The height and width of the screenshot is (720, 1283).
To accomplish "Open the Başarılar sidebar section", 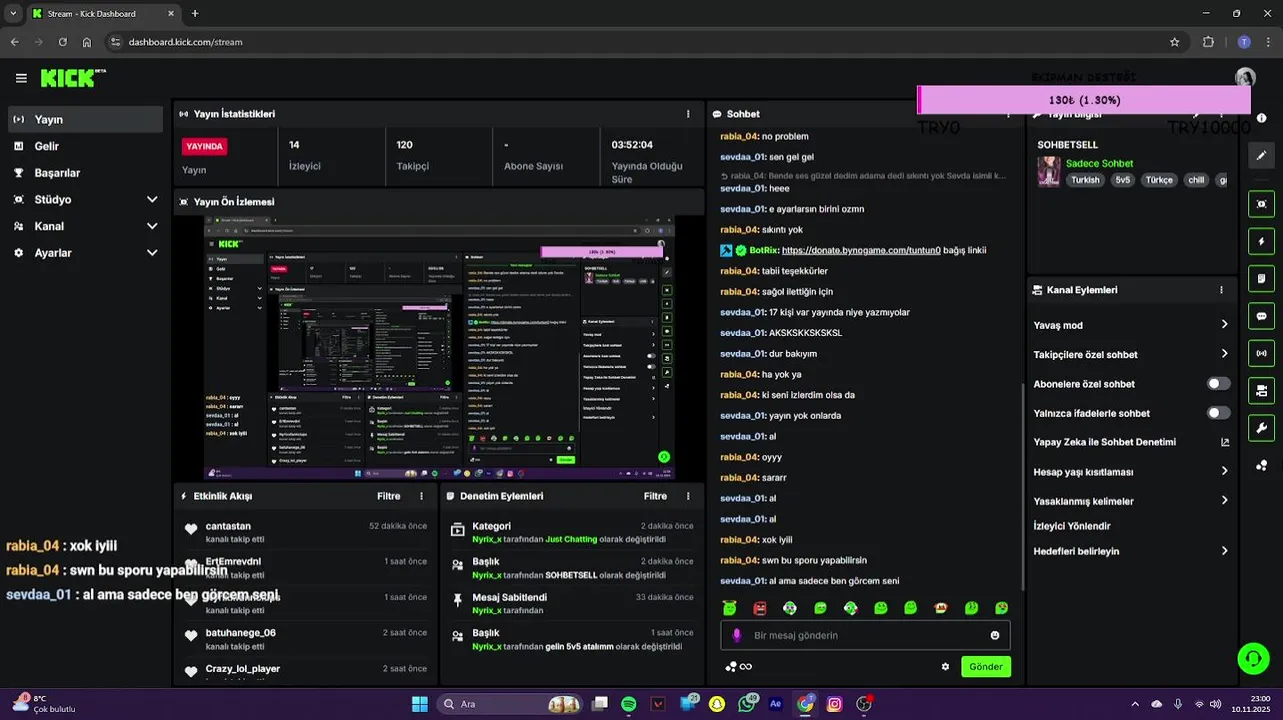I will 85,173.
